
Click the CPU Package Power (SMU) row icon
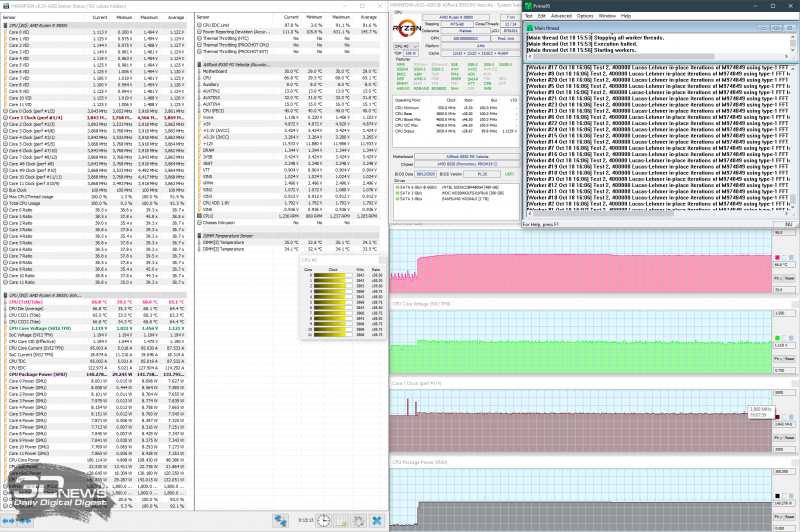tap(6, 374)
